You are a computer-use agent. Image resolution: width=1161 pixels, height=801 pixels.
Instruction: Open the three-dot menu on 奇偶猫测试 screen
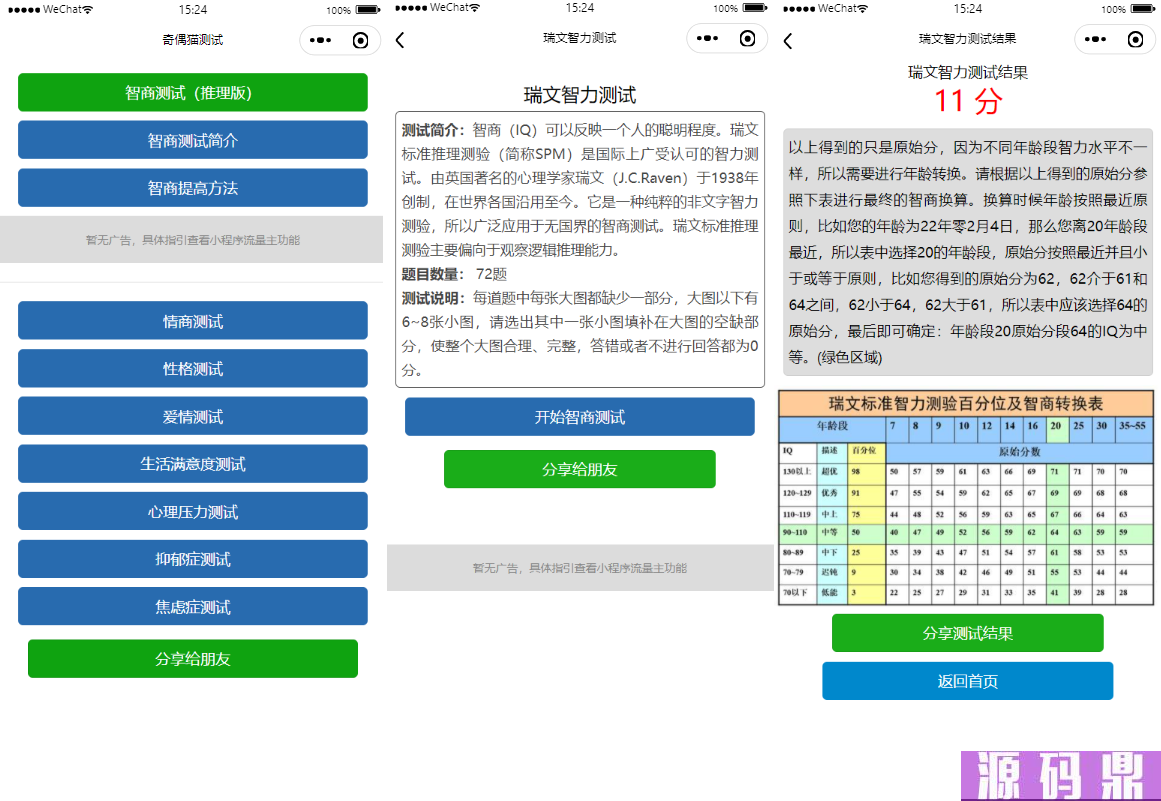[320, 40]
